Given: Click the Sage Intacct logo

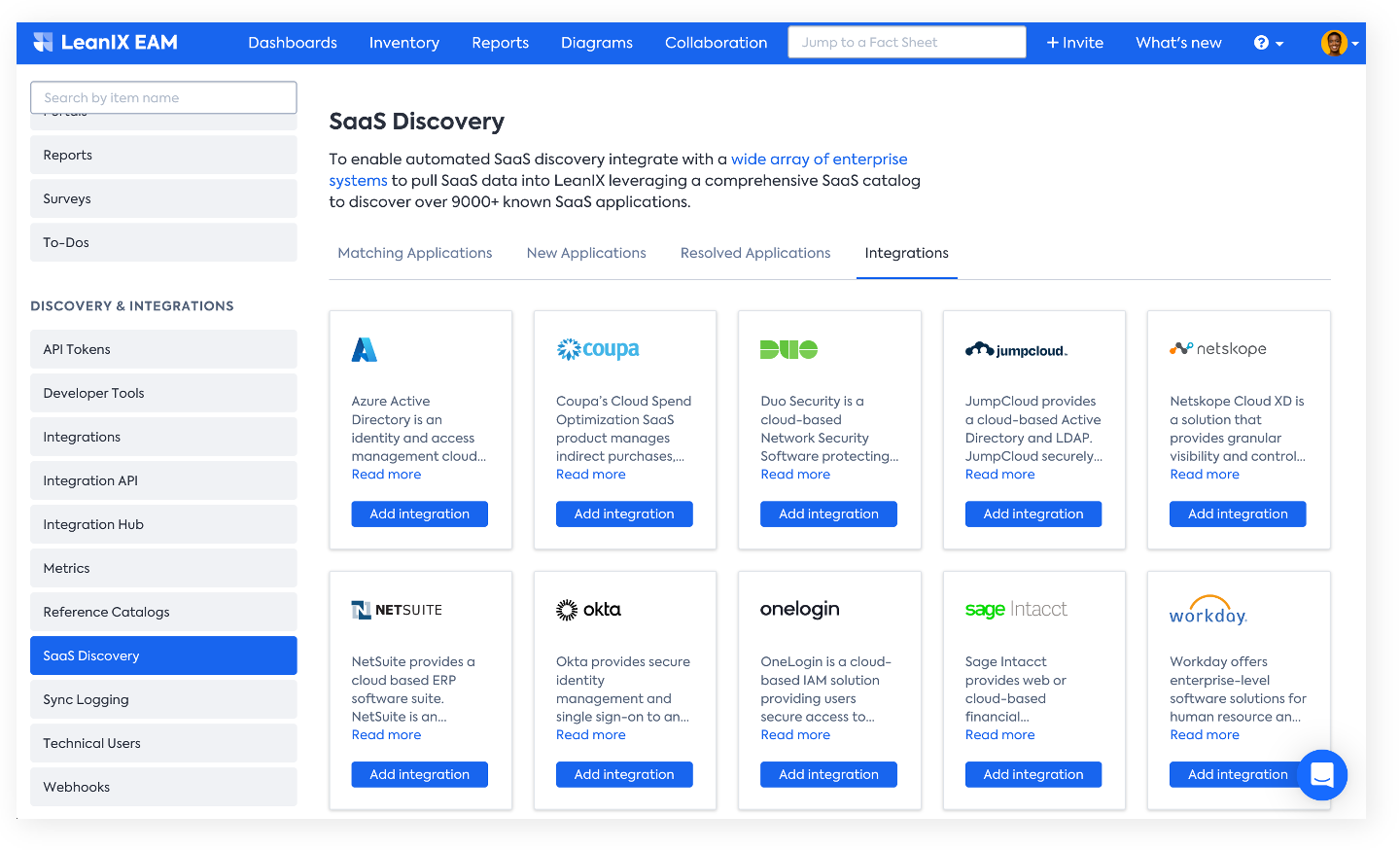Looking at the screenshot, I should (1016, 609).
